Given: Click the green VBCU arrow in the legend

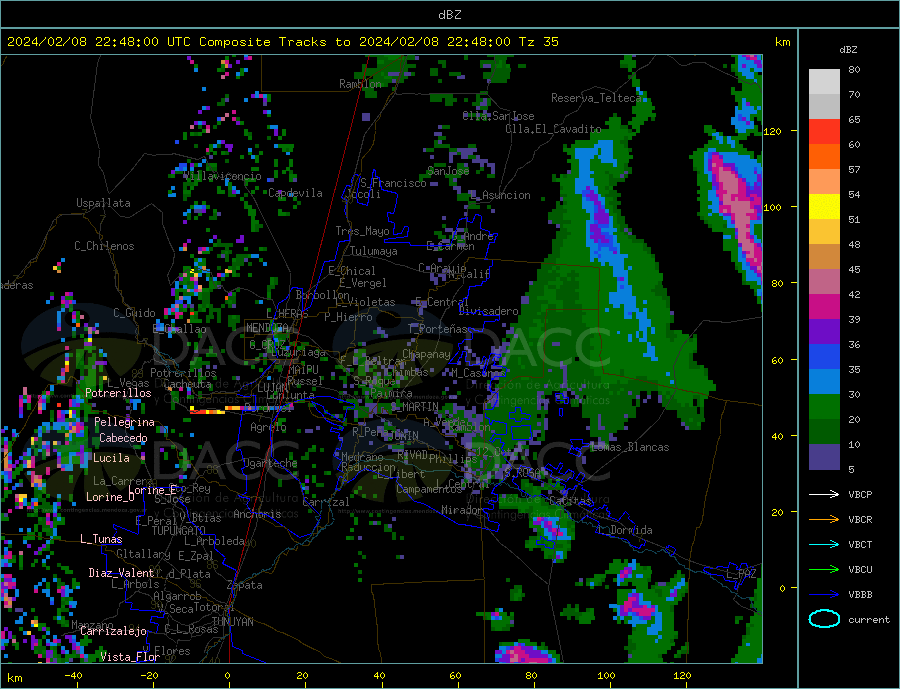Looking at the screenshot, I should (824, 569).
